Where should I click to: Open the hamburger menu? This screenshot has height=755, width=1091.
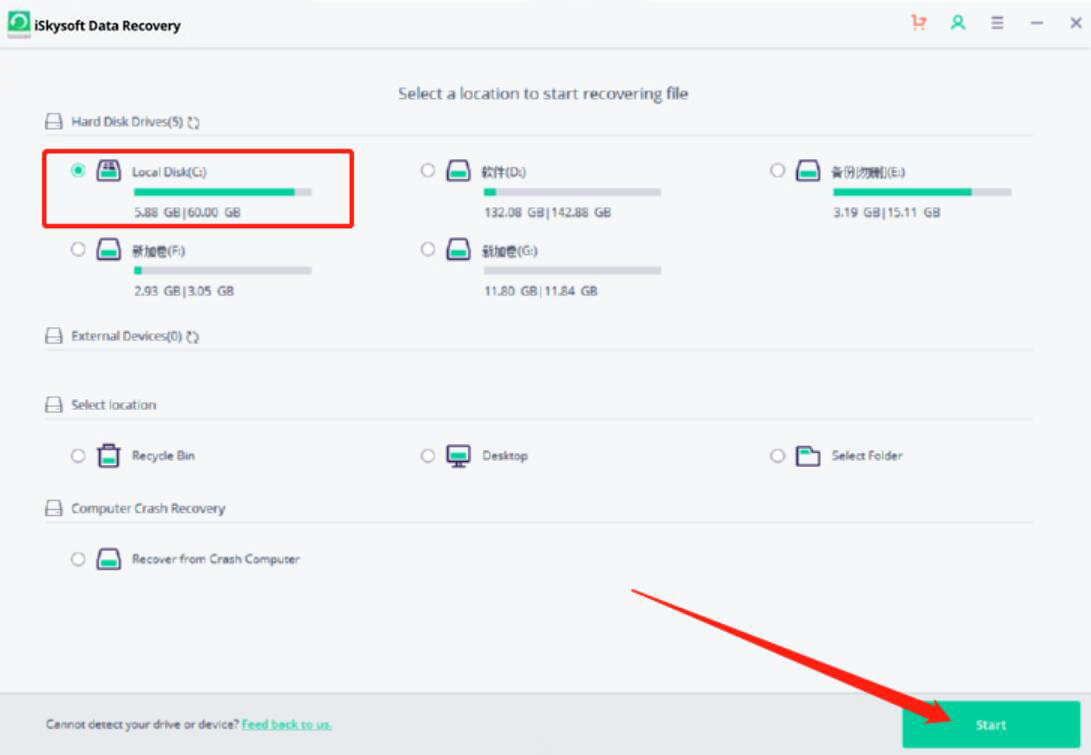click(x=997, y=23)
